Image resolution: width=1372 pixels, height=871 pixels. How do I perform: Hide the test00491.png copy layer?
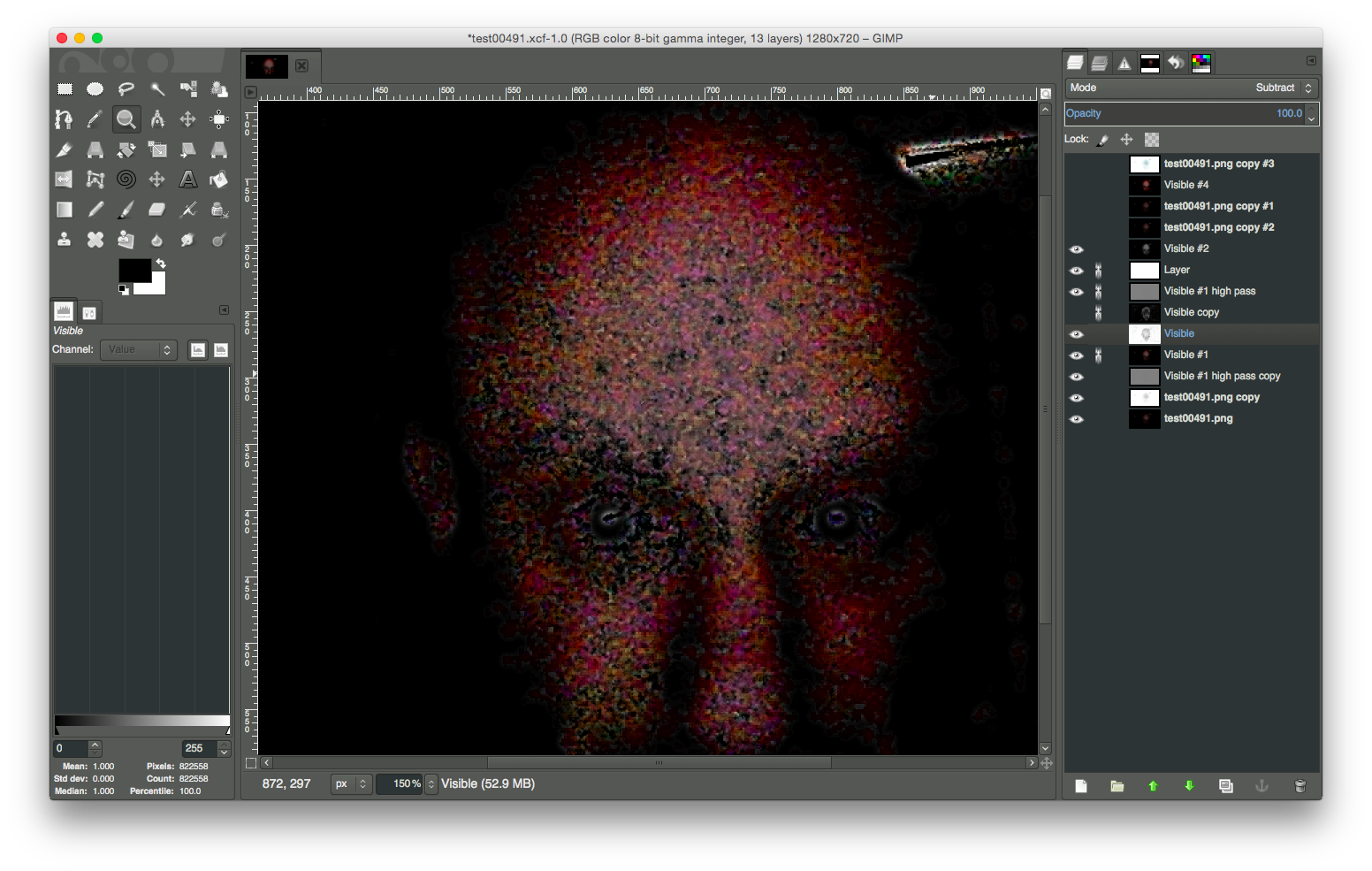pyautogui.click(x=1077, y=398)
